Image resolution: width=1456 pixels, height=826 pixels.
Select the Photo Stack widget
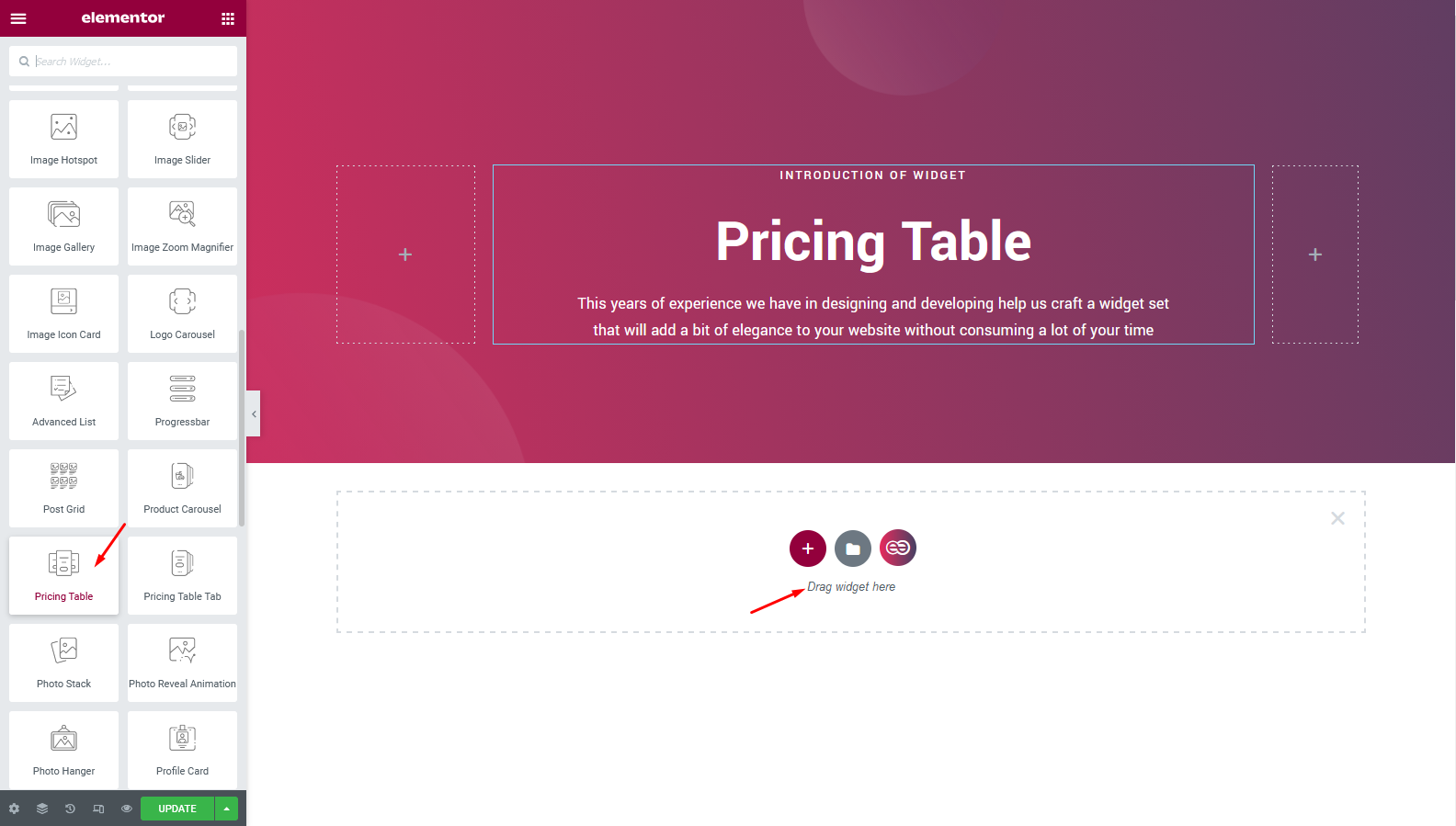pos(63,662)
